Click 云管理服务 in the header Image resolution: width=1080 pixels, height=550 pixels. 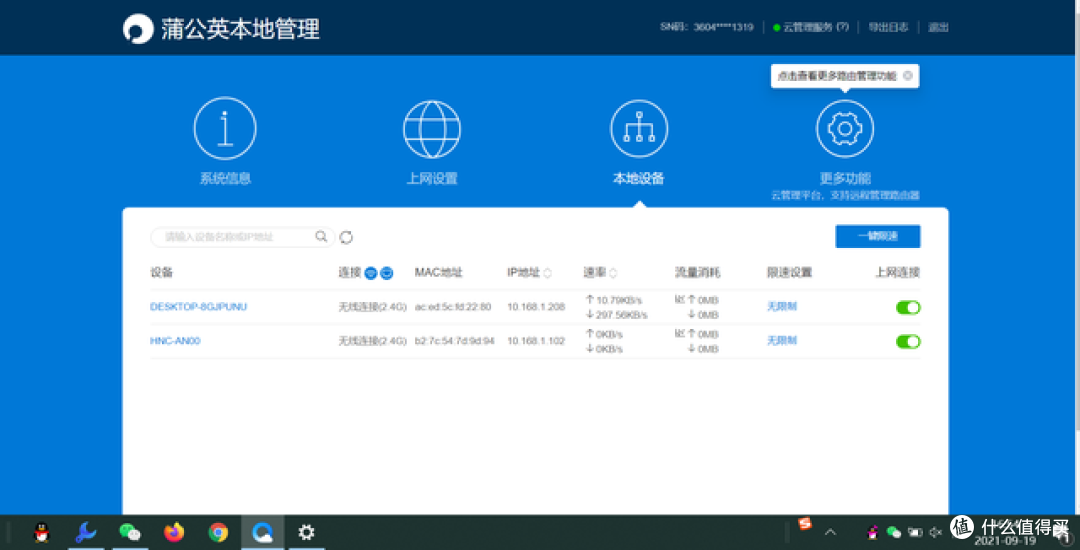tap(808, 28)
